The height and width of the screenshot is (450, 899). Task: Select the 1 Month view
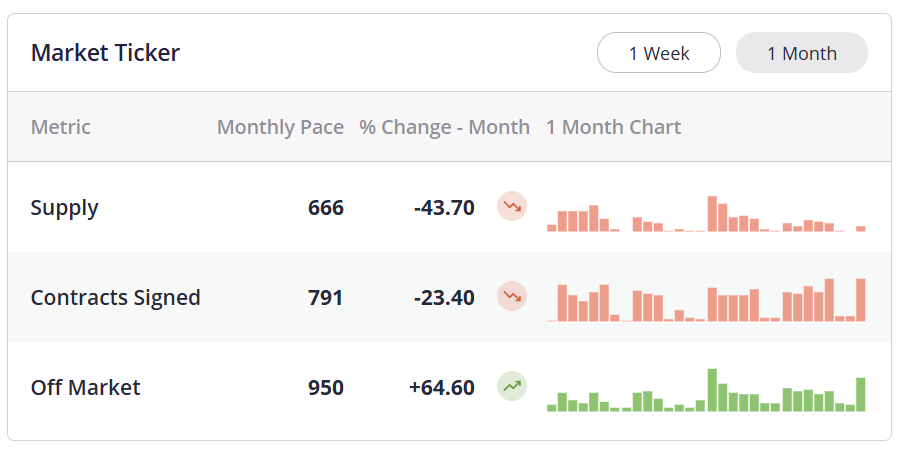tap(802, 53)
